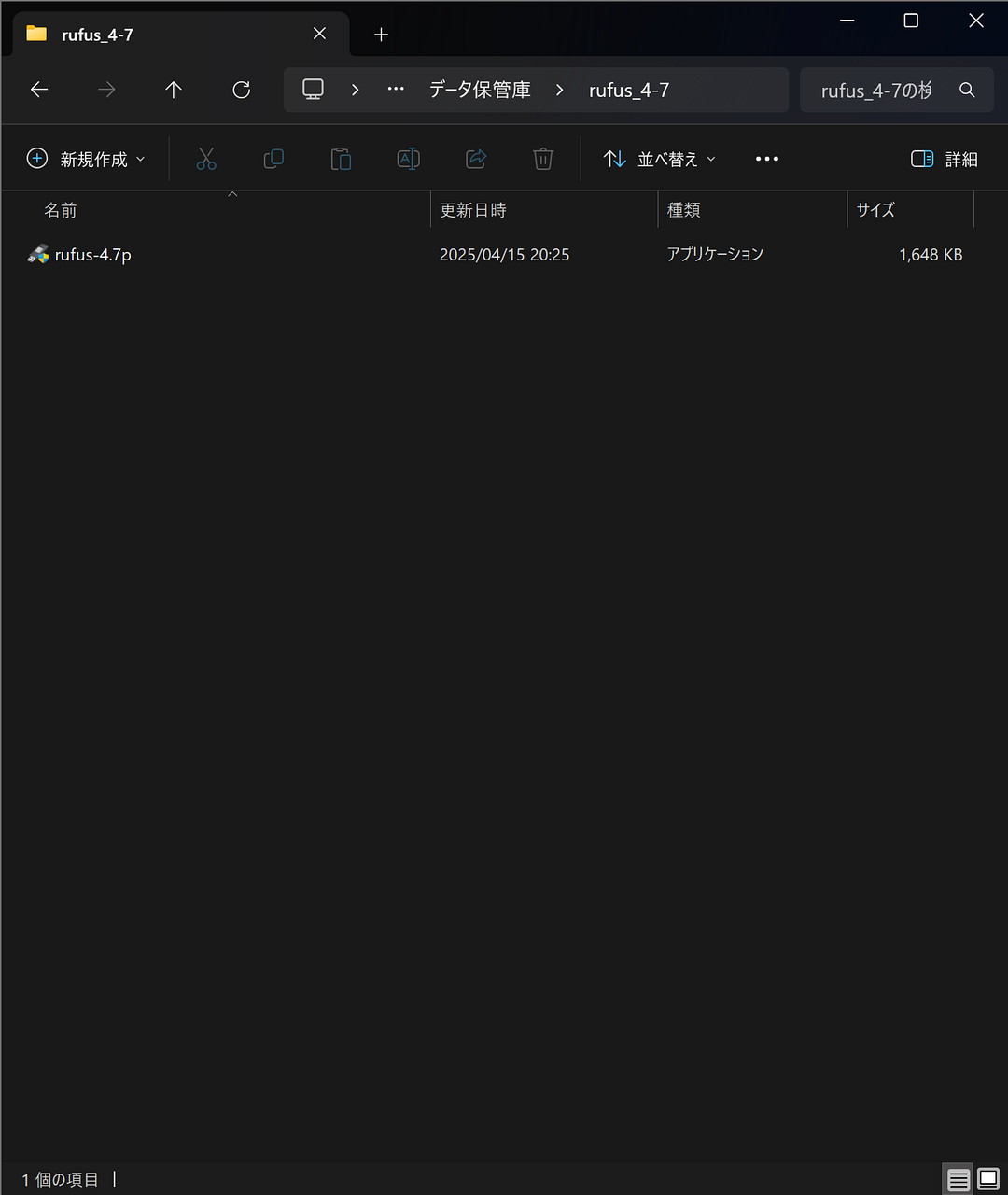
Task: Expand the chevron after データ保管庫 in path
Action: 559,90
